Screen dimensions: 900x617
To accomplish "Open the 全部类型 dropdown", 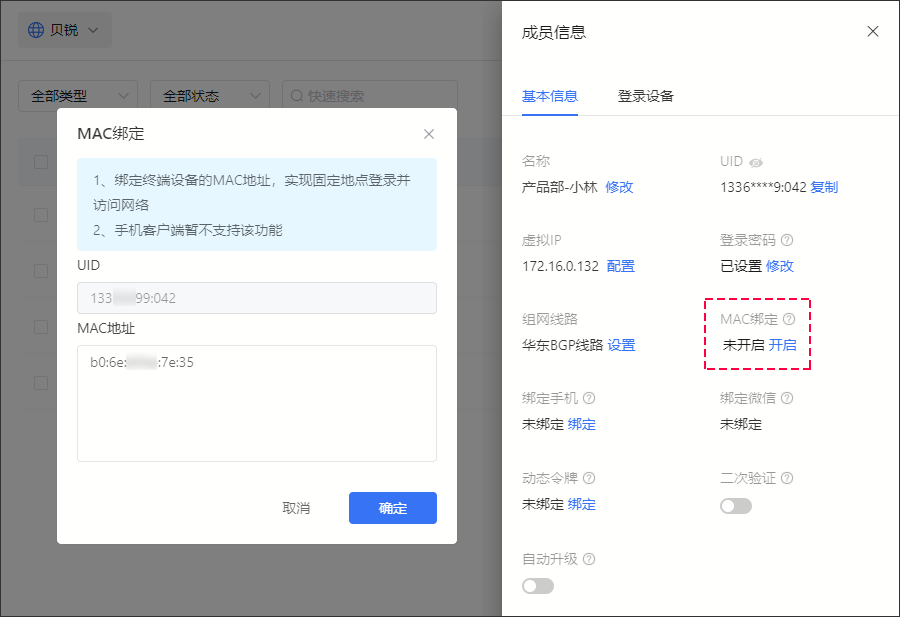I will [78, 96].
